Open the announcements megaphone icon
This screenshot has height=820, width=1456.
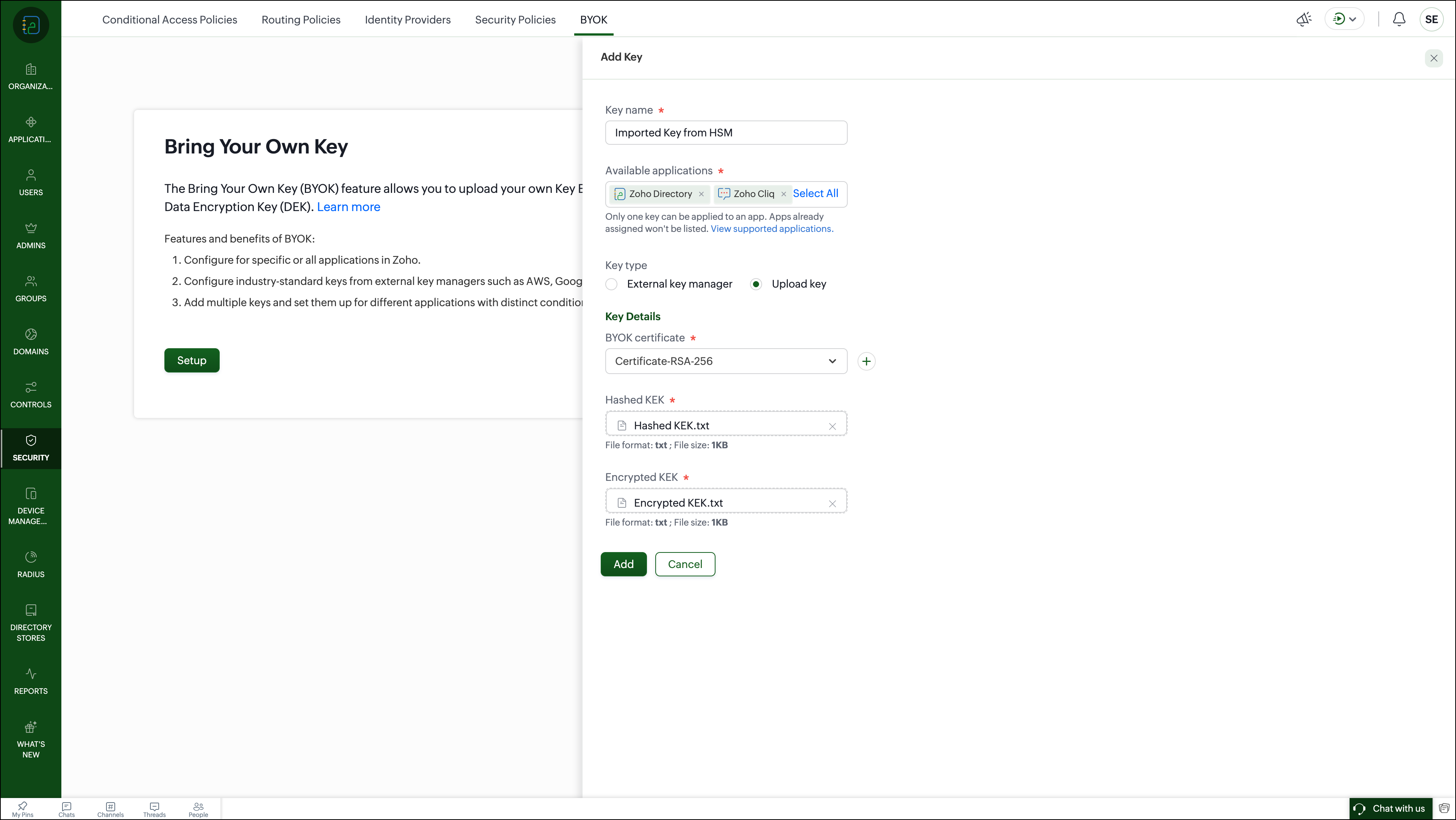[1303, 19]
